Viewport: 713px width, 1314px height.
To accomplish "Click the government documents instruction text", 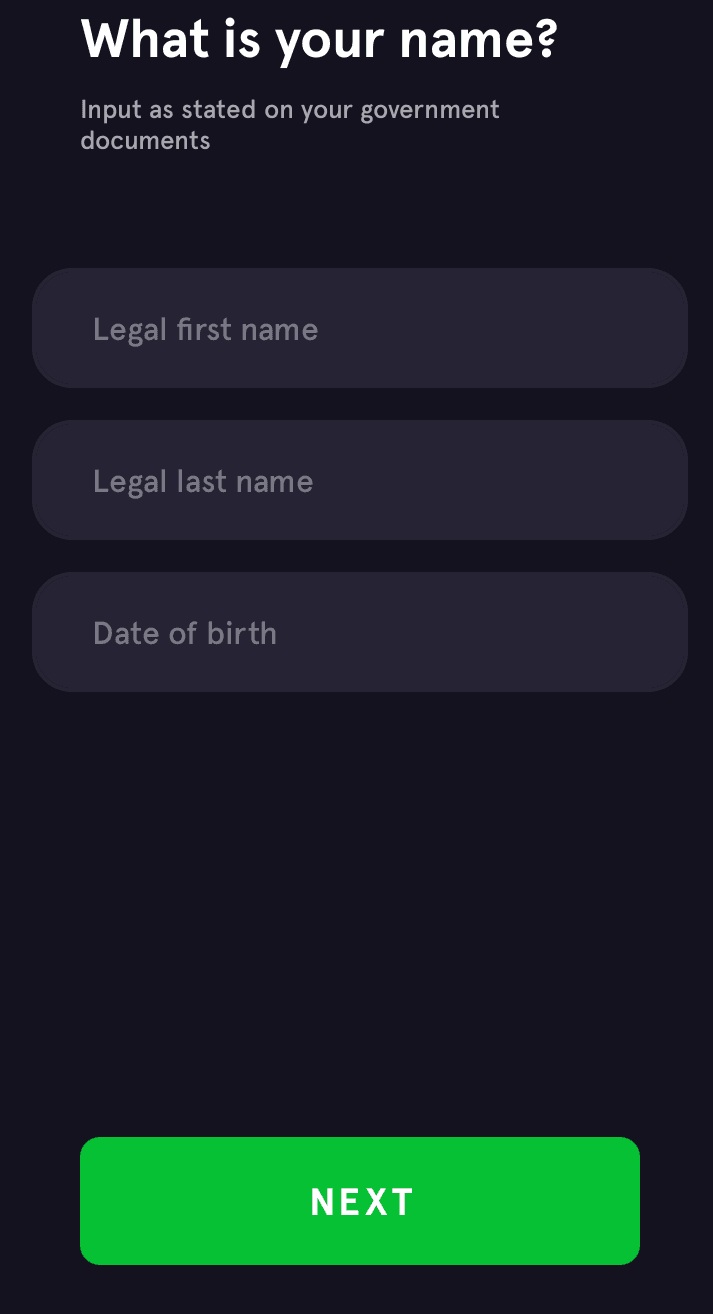I will (289, 124).
